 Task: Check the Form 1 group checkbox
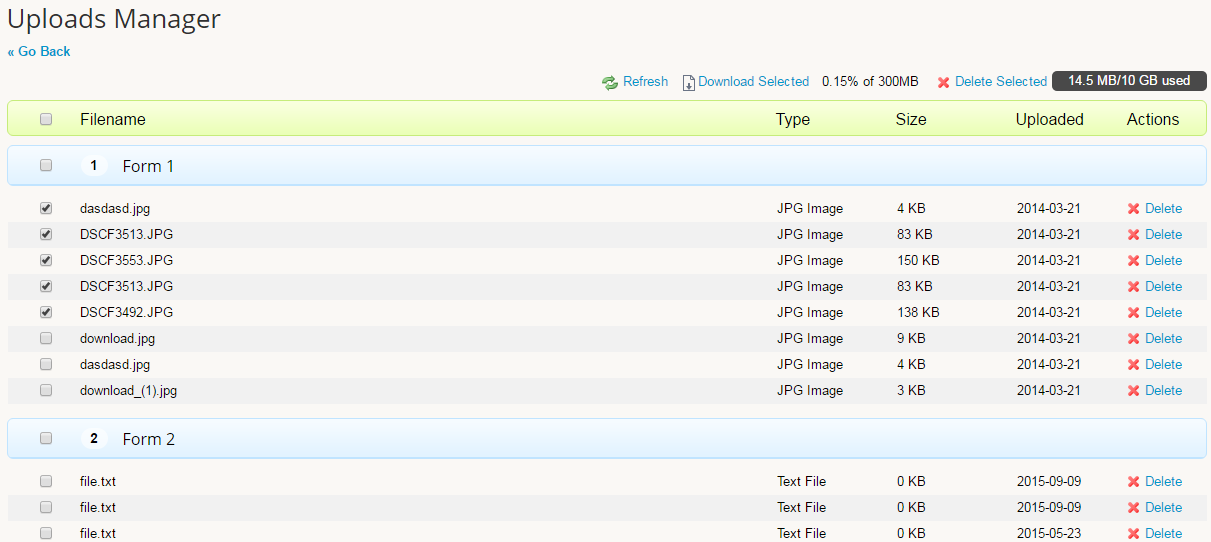46,165
